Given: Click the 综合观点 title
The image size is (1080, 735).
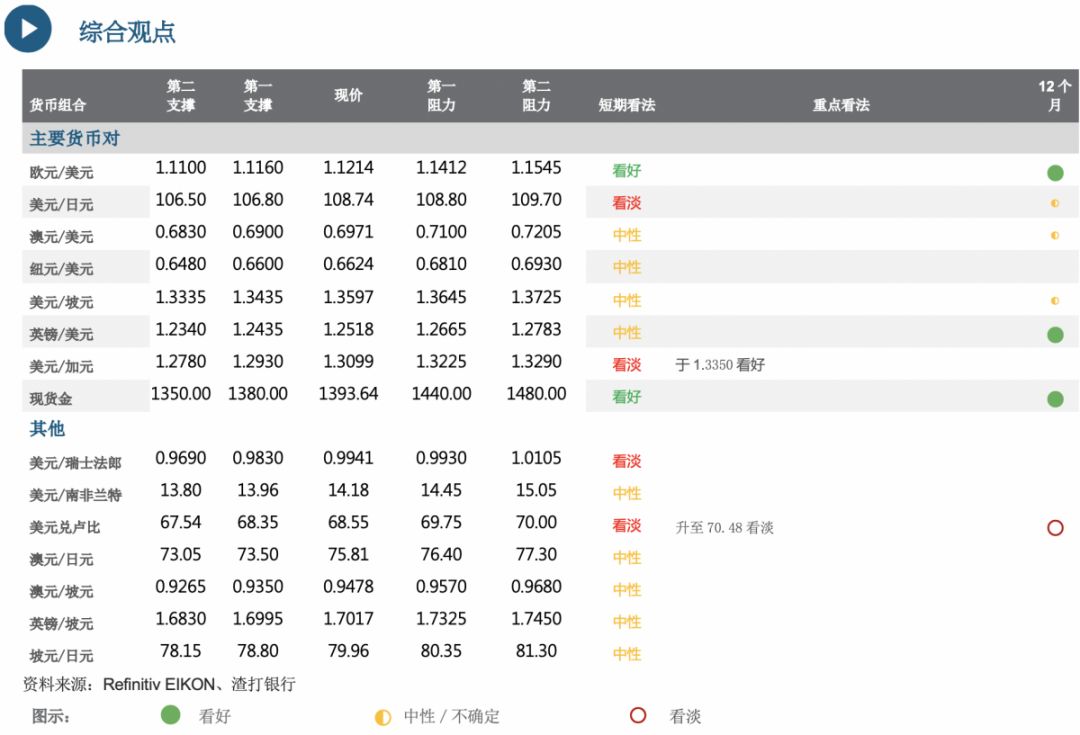Looking at the screenshot, I should point(127,32).
